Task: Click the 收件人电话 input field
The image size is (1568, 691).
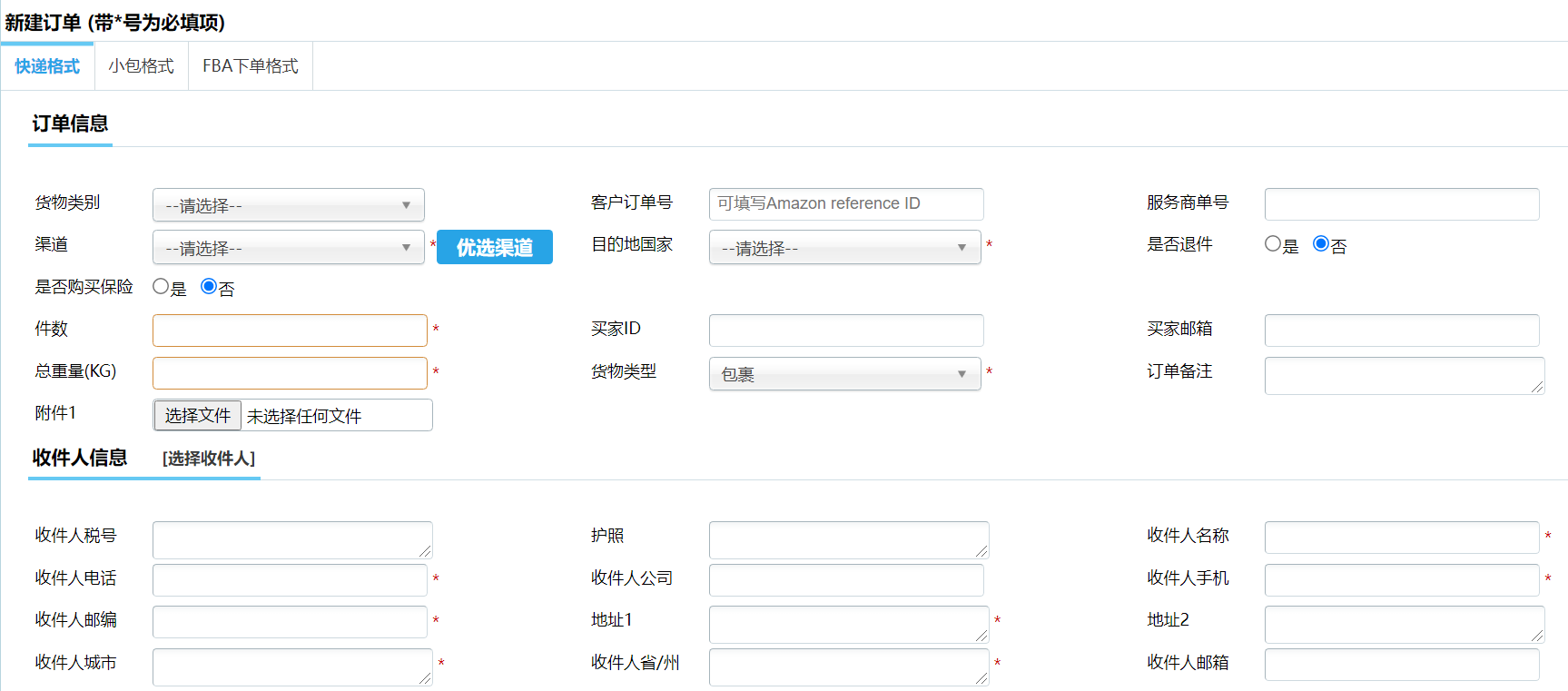Action: 290,580
